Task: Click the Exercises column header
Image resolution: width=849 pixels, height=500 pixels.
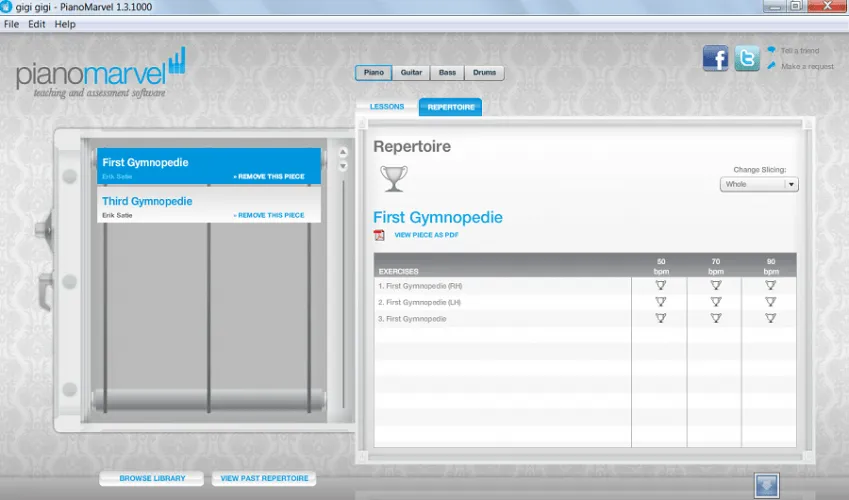Action: pyautogui.click(x=399, y=271)
